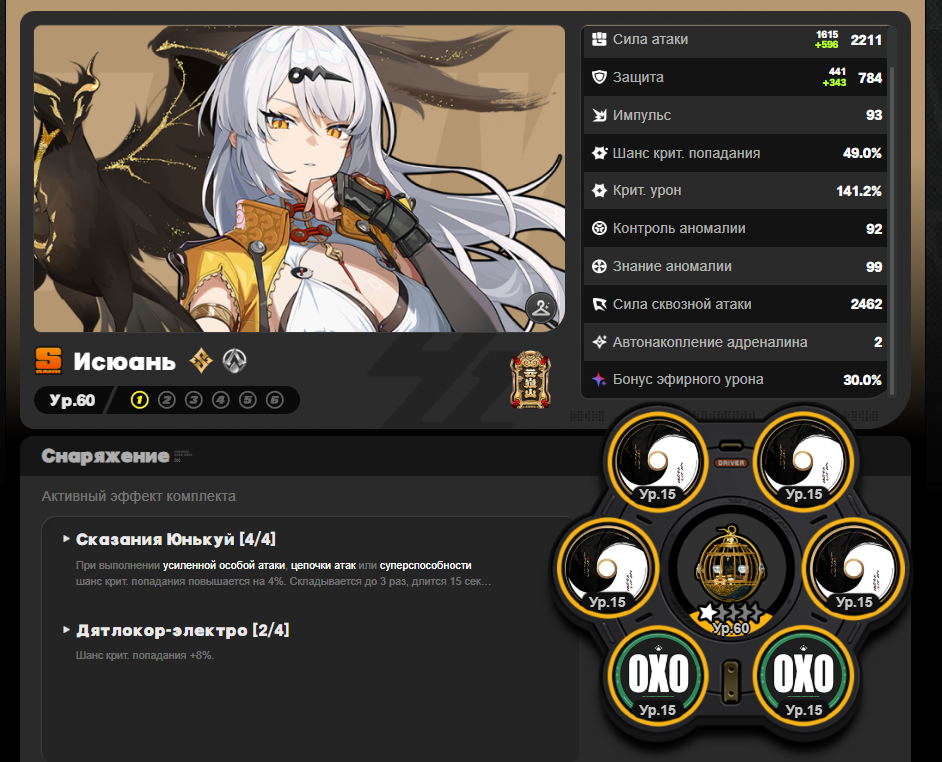The width and height of the screenshot is (942, 762).
Task: Click the Ур.60 label under the W-engine
Action: point(731,628)
